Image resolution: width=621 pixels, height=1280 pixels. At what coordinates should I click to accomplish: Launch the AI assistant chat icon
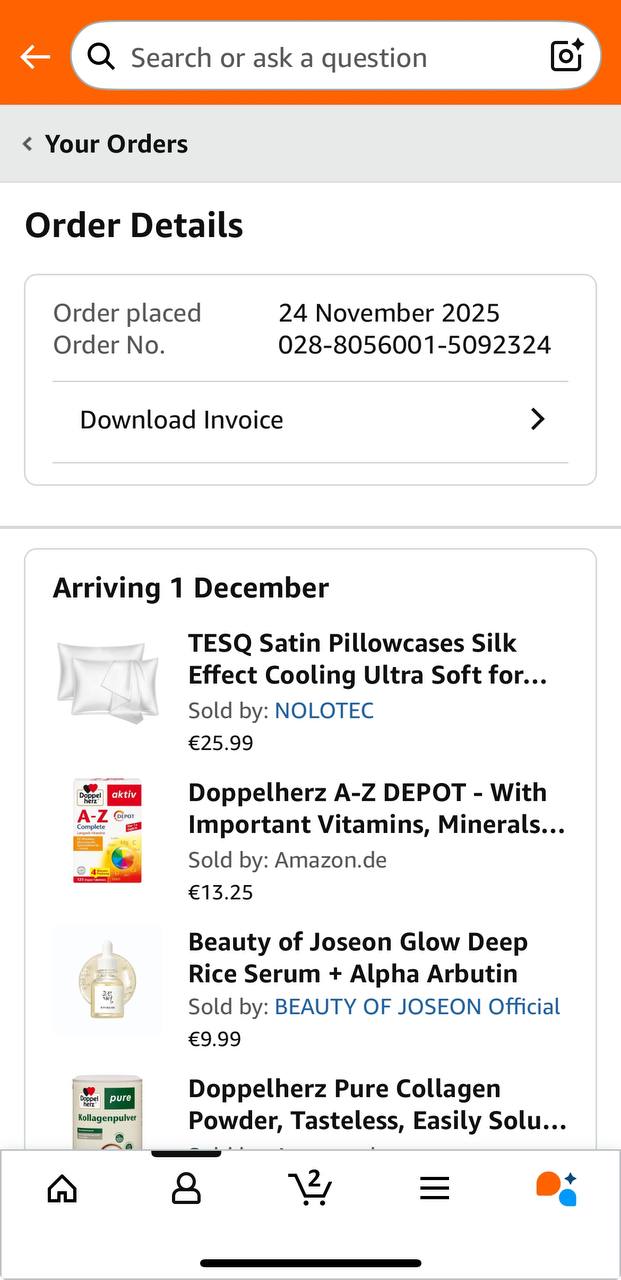557,1188
